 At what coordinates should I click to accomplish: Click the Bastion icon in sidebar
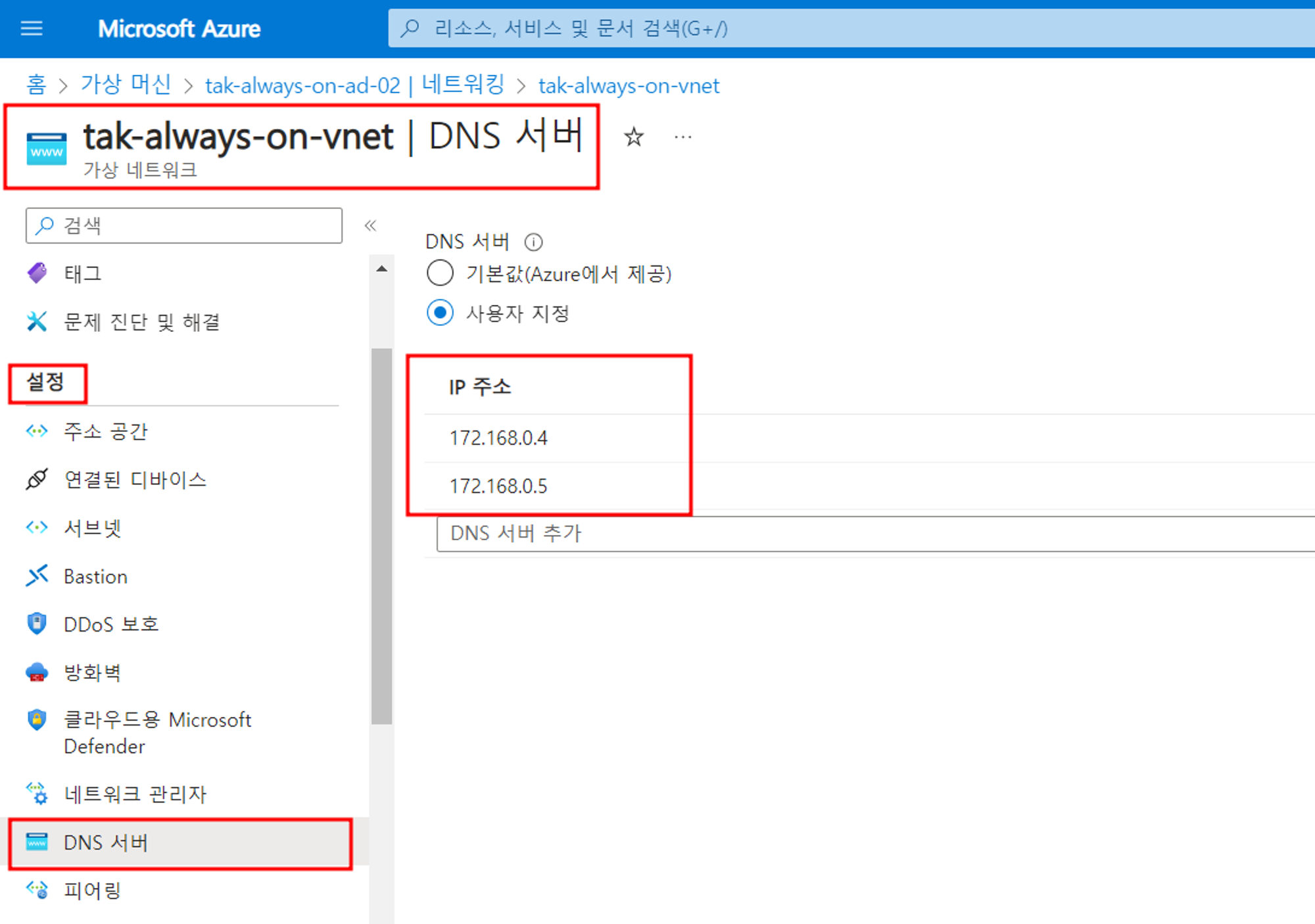point(37,576)
